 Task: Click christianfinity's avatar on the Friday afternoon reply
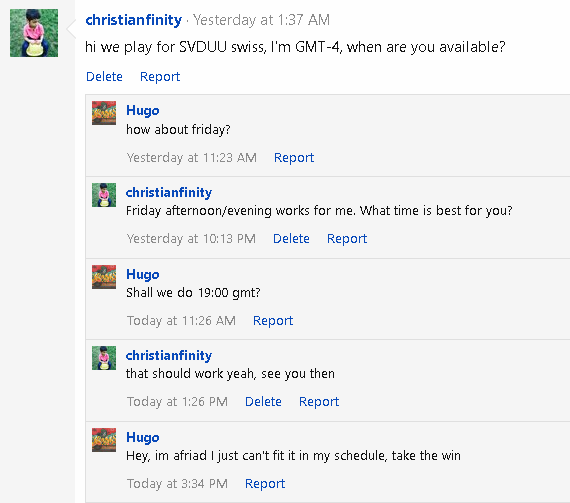click(x=104, y=195)
